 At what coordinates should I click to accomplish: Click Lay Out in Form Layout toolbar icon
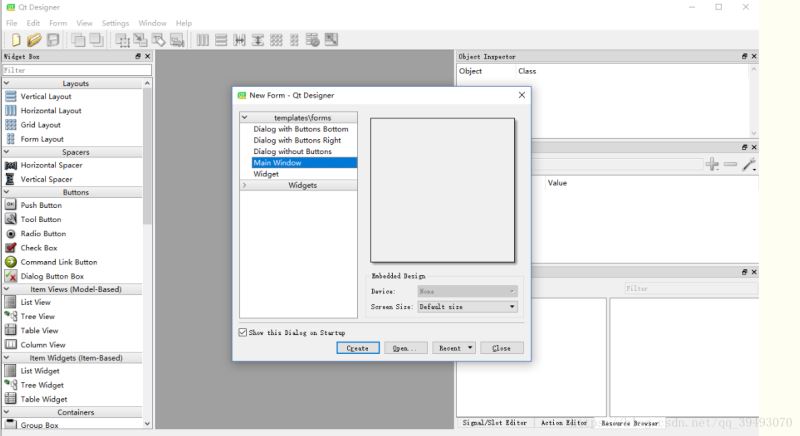pyautogui.click(x=294, y=40)
